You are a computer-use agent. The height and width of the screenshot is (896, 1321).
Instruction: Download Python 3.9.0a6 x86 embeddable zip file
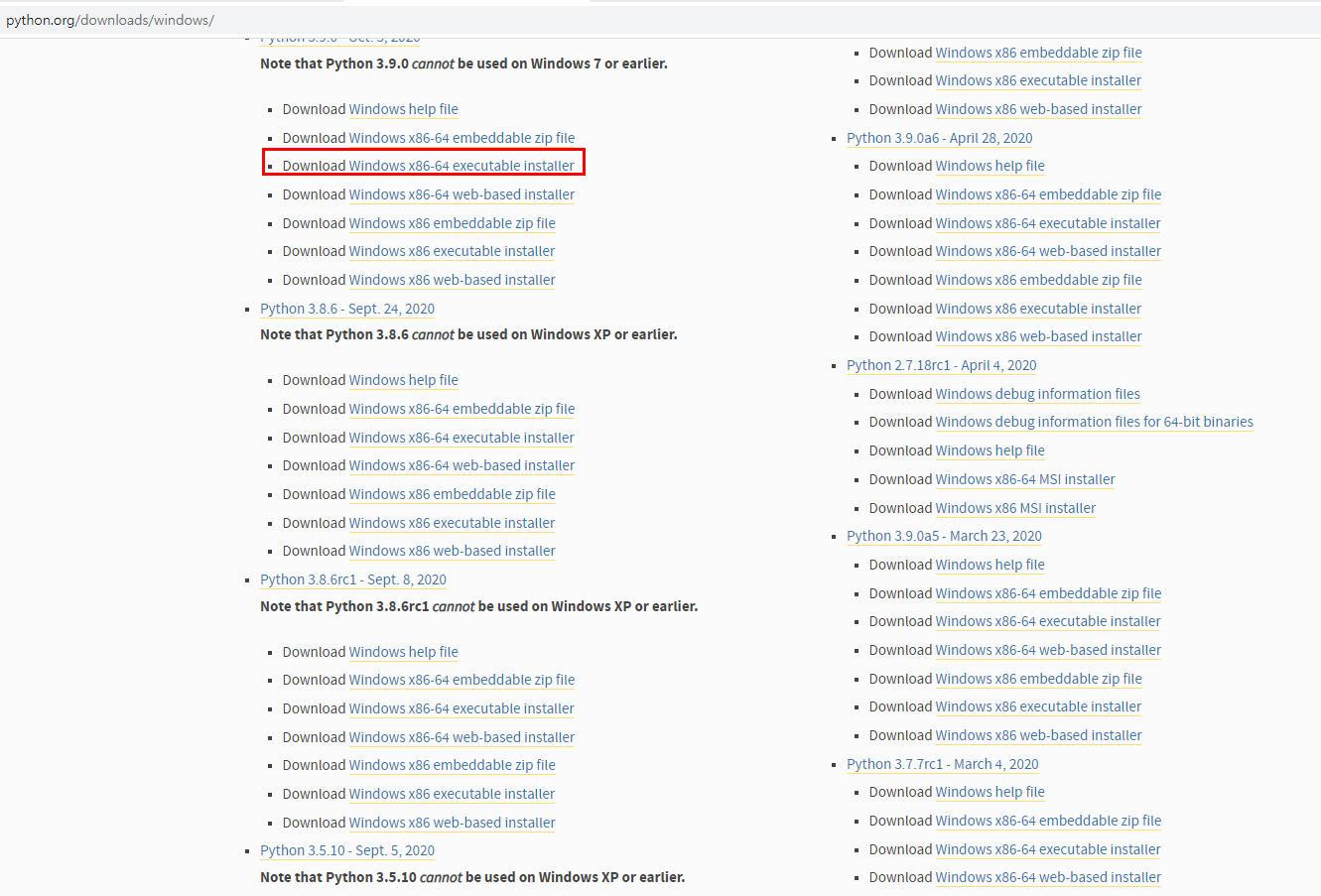click(1039, 280)
